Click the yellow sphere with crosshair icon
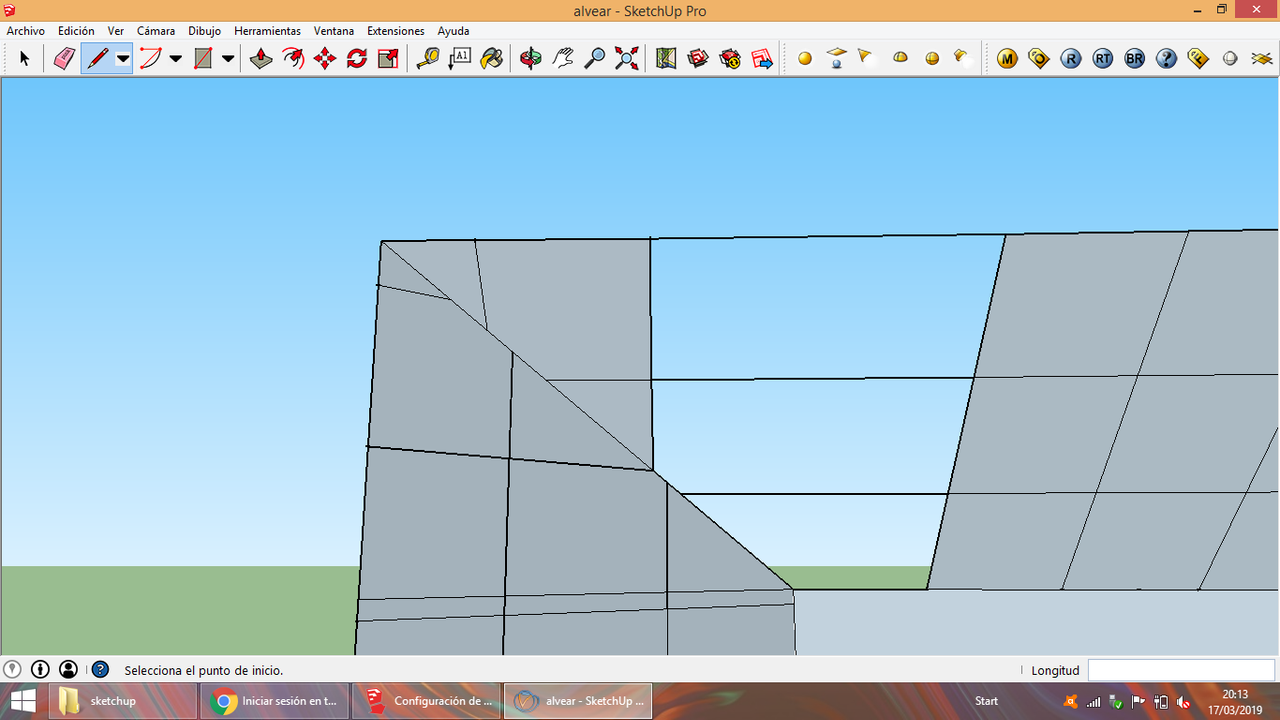The height and width of the screenshot is (720, 1280). (932, 59)
